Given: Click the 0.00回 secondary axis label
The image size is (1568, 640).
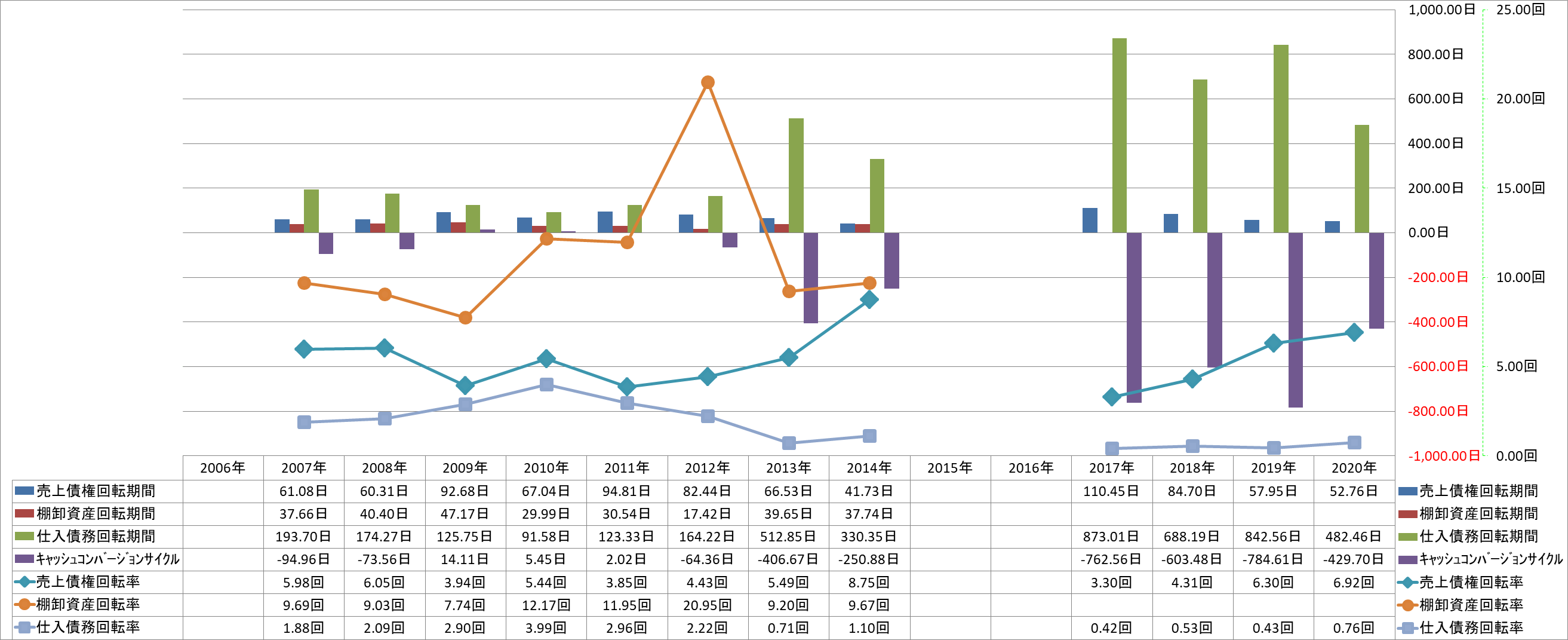Looking at the screenshot, I should pyautogui.click(x=1516, y=455).
